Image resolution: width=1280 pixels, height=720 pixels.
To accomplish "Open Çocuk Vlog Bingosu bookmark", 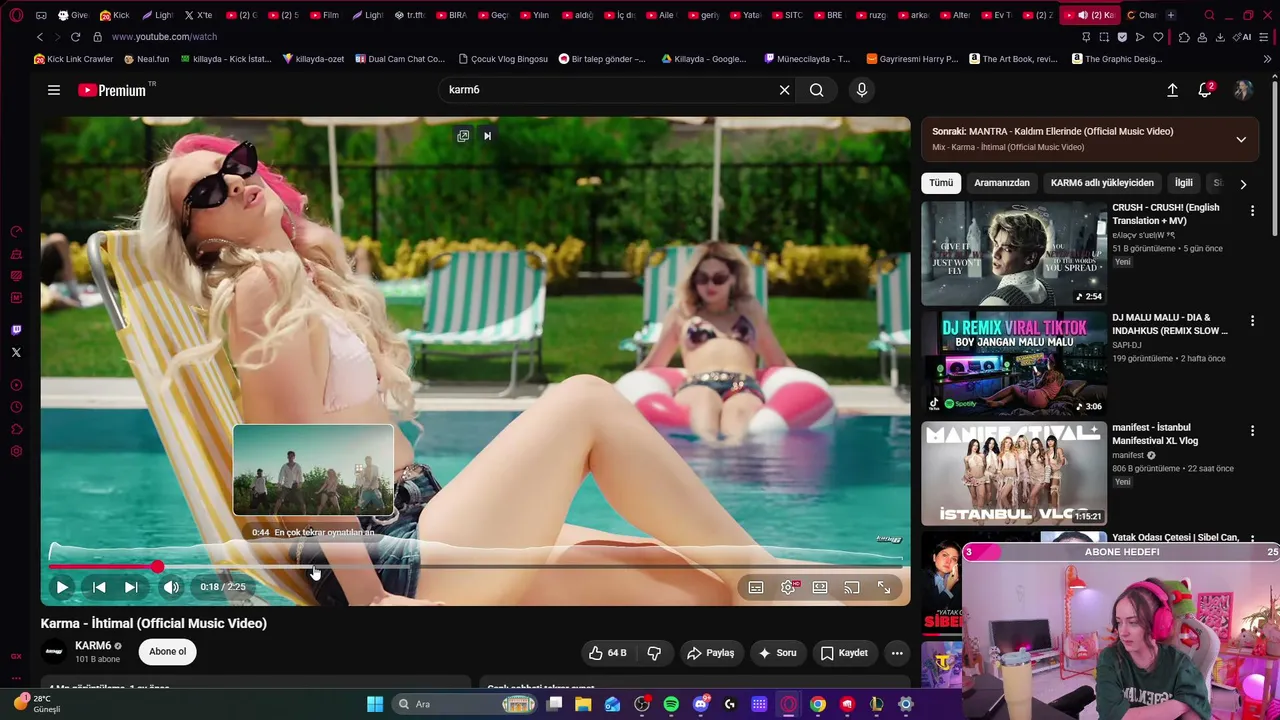I will [x=502, y=59].
